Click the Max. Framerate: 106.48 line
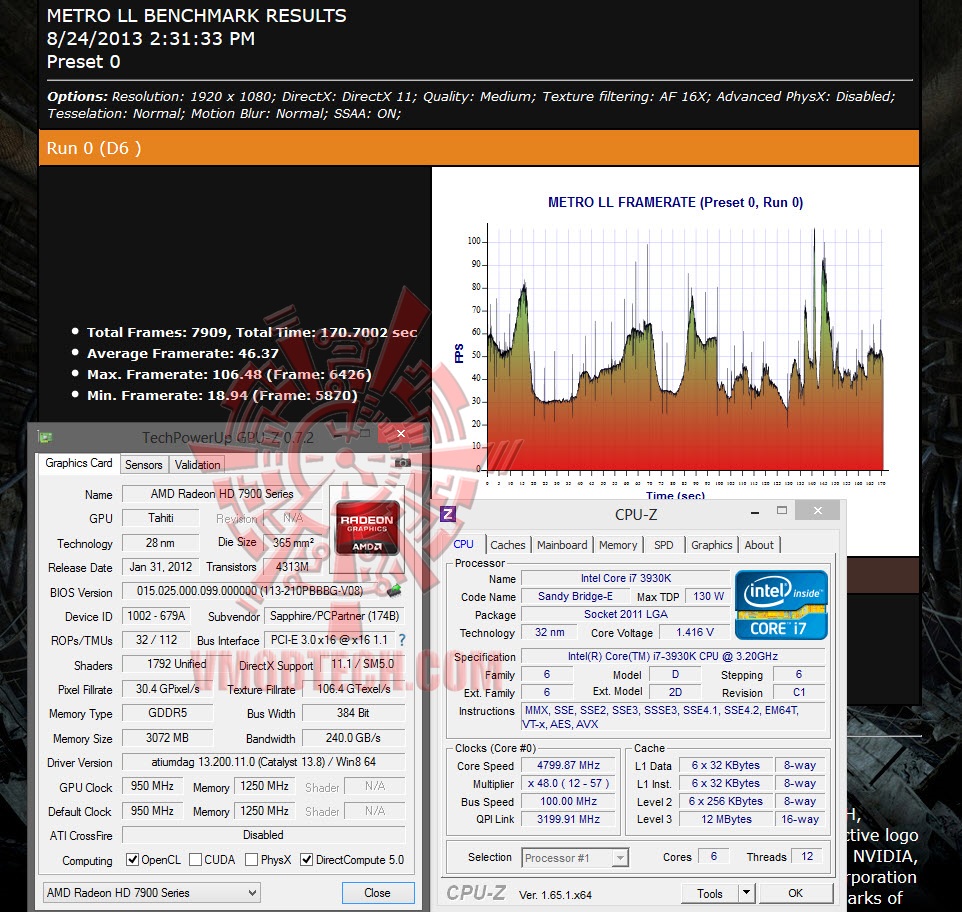Image resolution: width=962 pixels, height=912 pixels. (229, 374)
